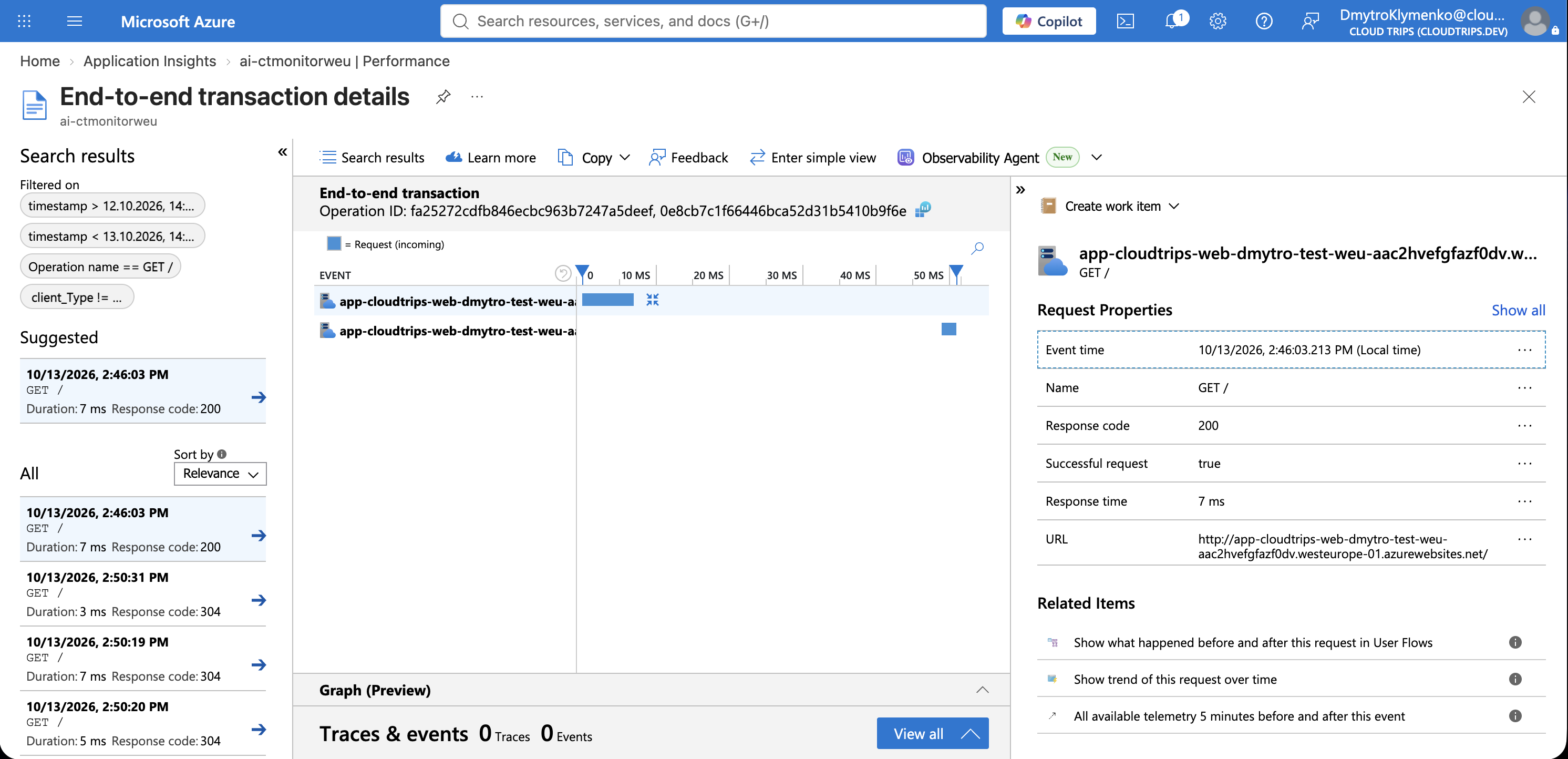Viewport: 1568px width, 759px height.
Task: Collapse the Search results pane
Action: [282, 151]
